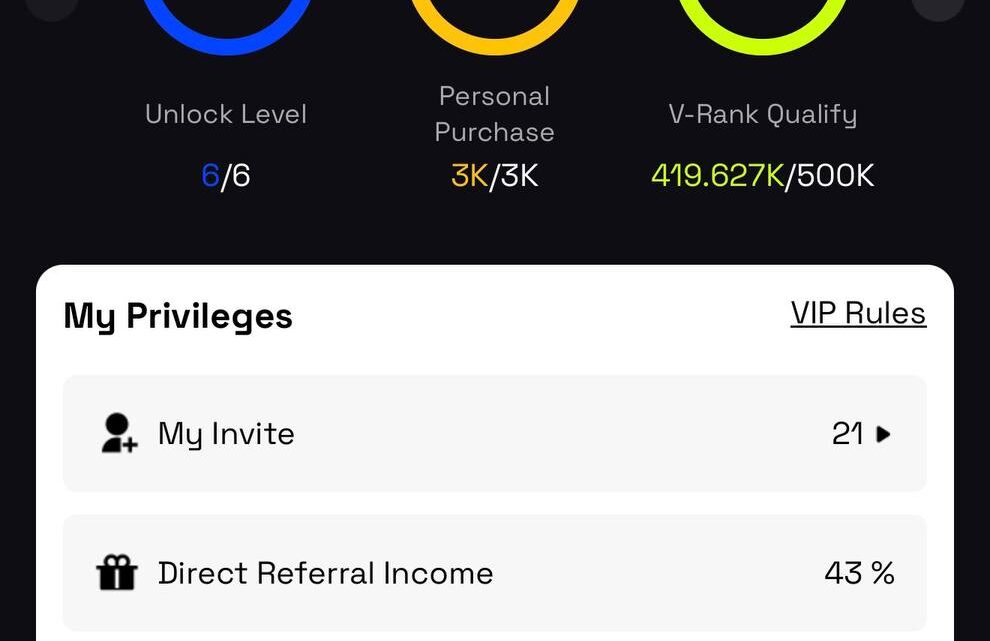Open the Direct Referral Income row
Screen dimensions: 990x641
[325, 574]
